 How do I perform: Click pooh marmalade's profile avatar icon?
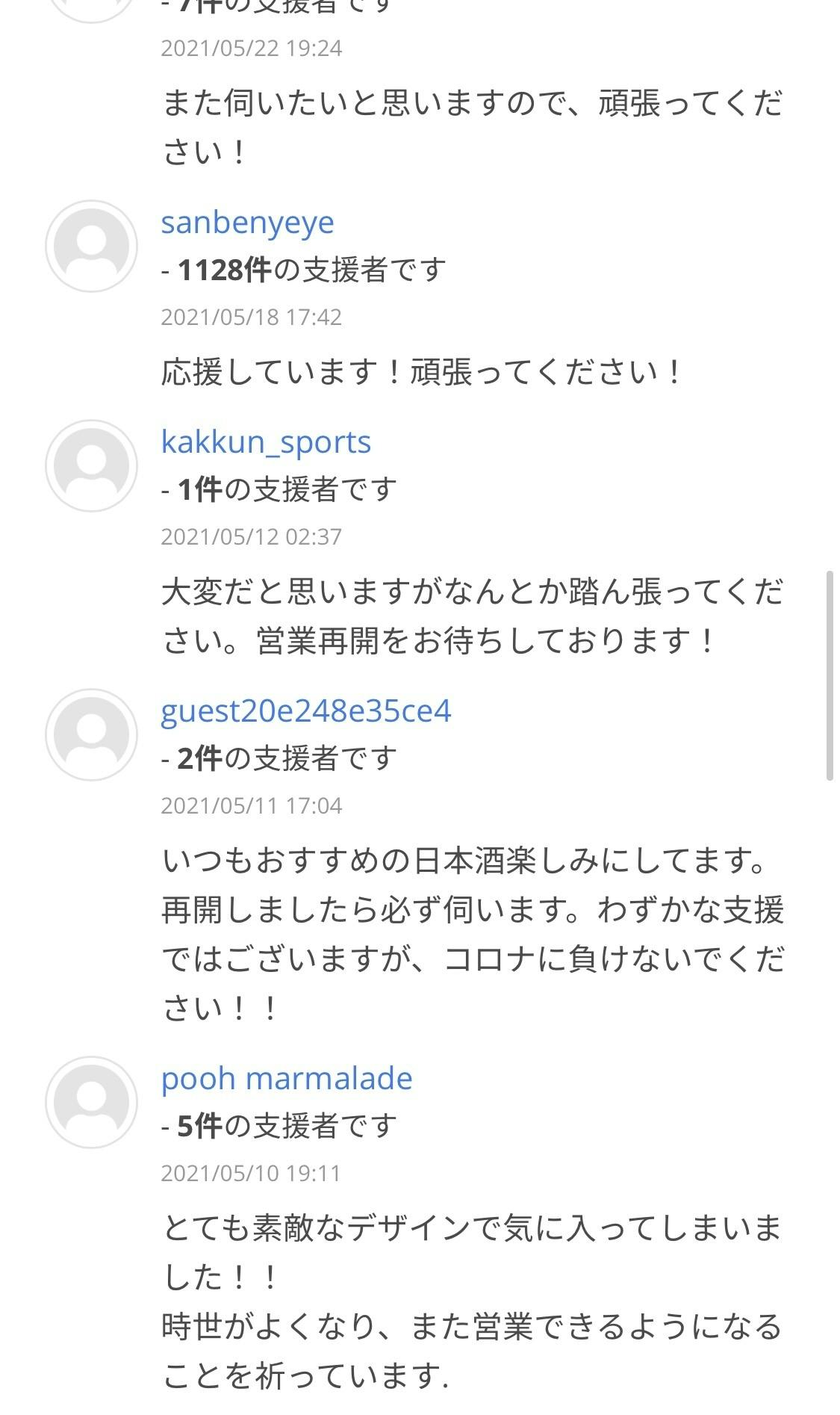pyautogui.click(x=91, y=1102)
